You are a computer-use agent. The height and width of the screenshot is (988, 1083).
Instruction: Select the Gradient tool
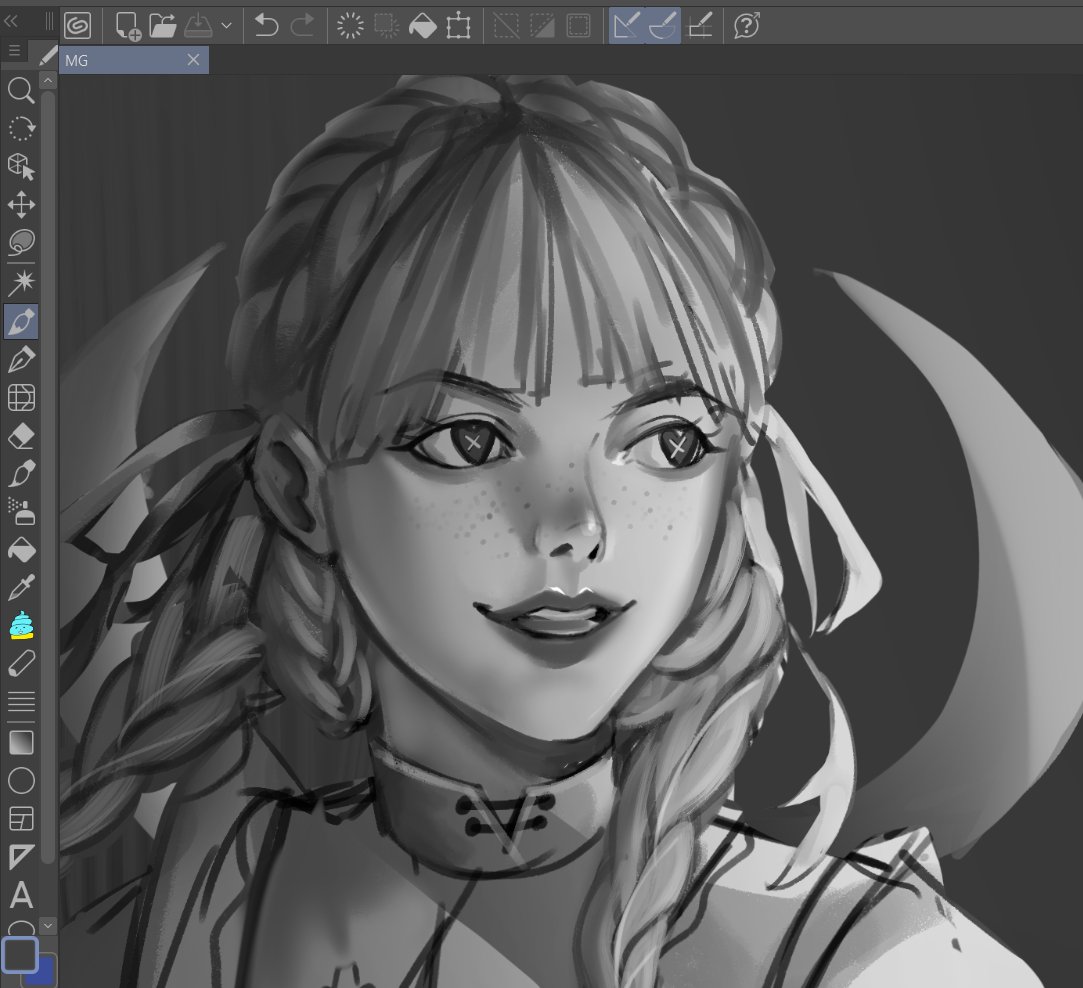point(22,742)
